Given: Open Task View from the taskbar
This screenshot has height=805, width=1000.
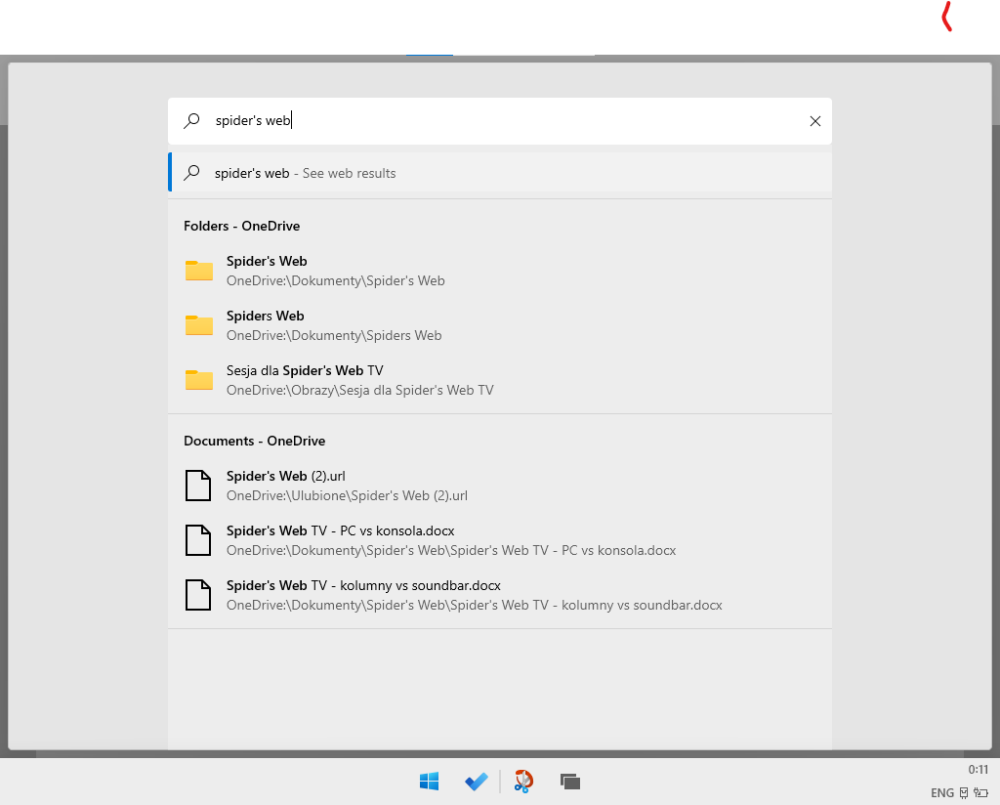Looking at the screenshot, I should coord(570,781).
